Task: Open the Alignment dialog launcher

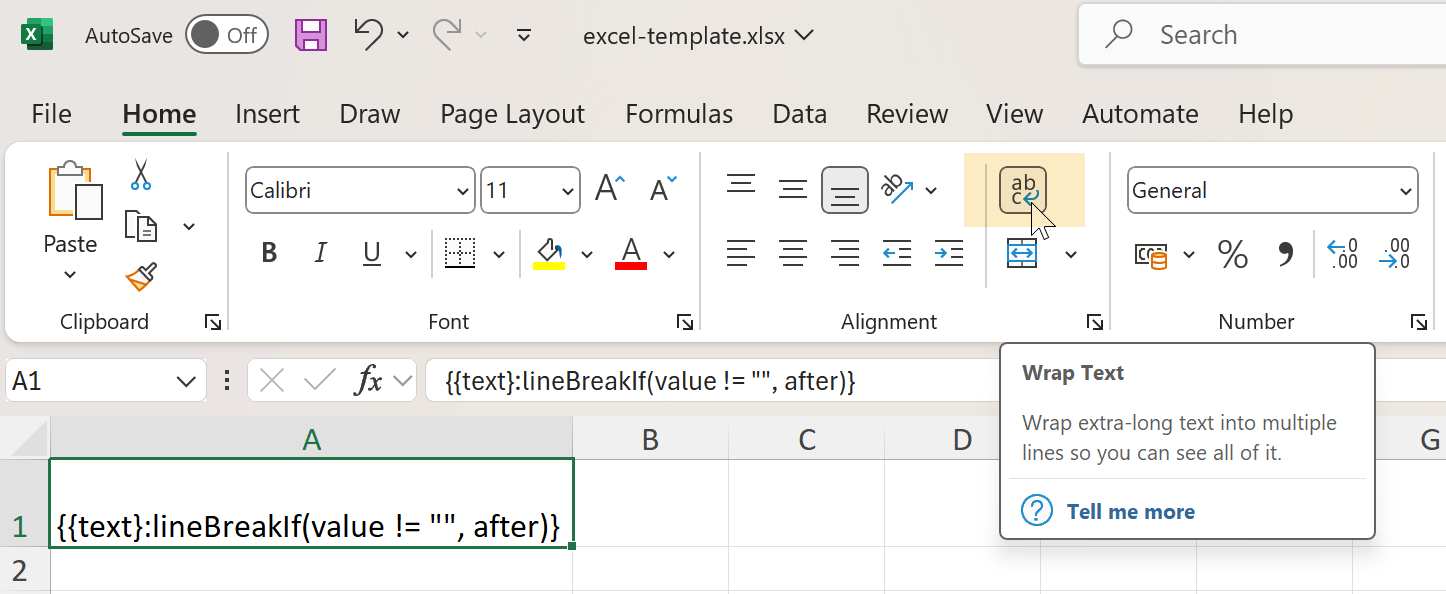Action: click(1095, 322)
